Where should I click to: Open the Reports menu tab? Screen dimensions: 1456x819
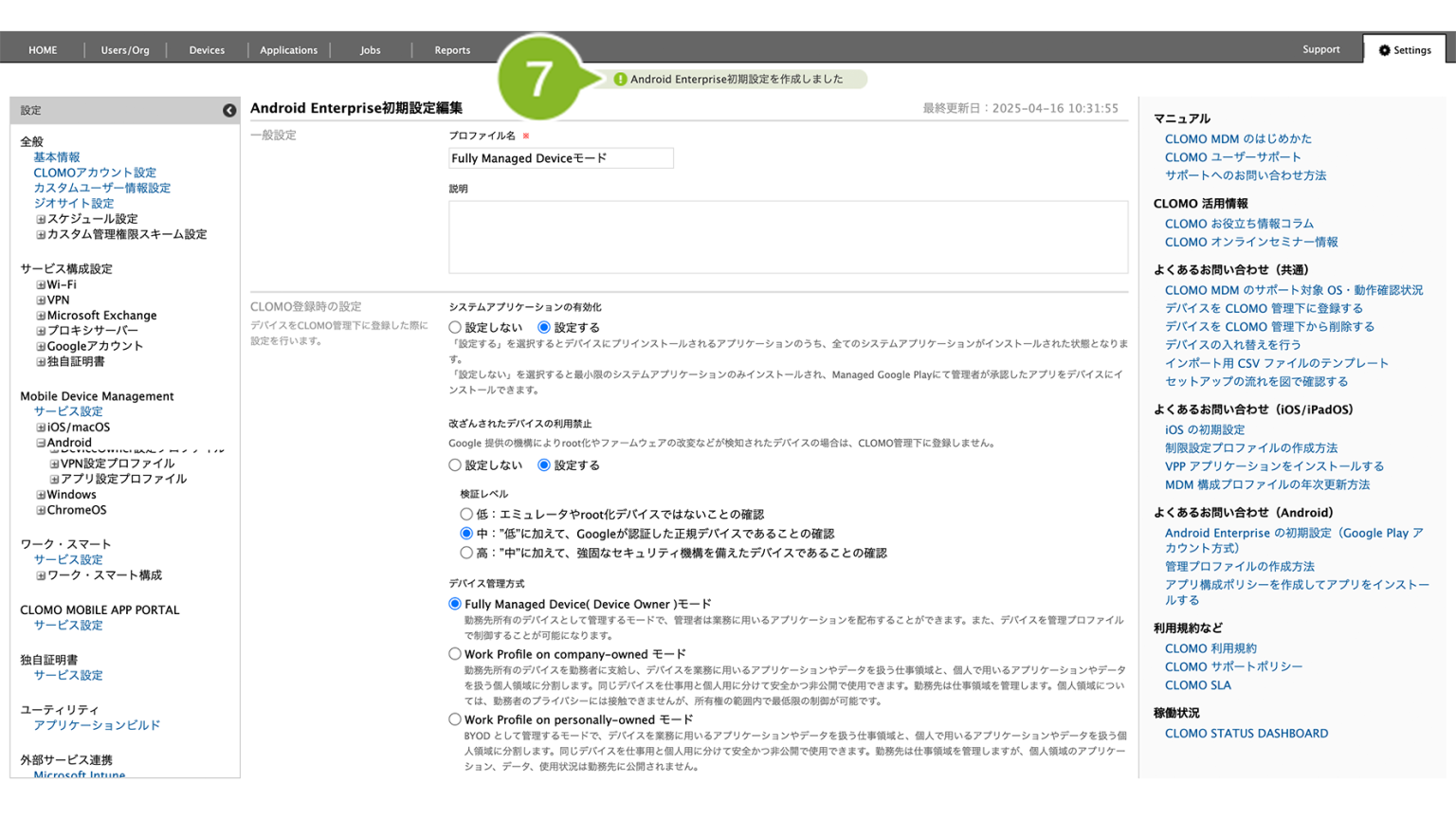tap(452, 50)
